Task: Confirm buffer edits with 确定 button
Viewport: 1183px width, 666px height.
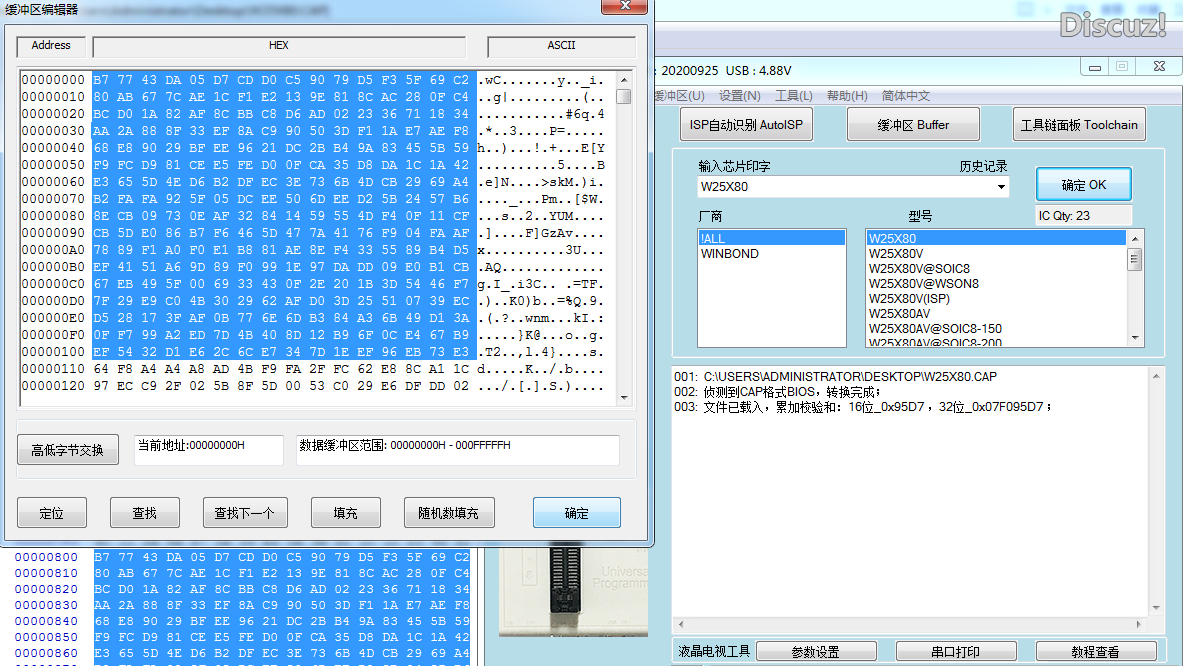Action: coord(577,512)
